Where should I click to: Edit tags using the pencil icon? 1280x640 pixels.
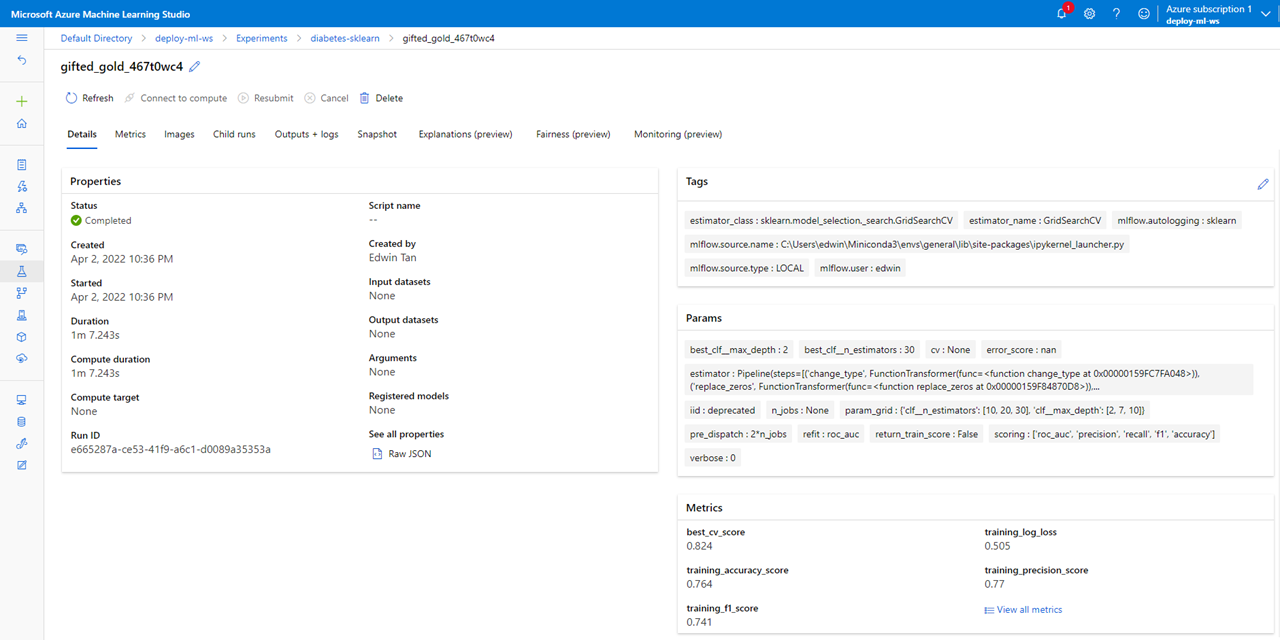click(1263, 184)
